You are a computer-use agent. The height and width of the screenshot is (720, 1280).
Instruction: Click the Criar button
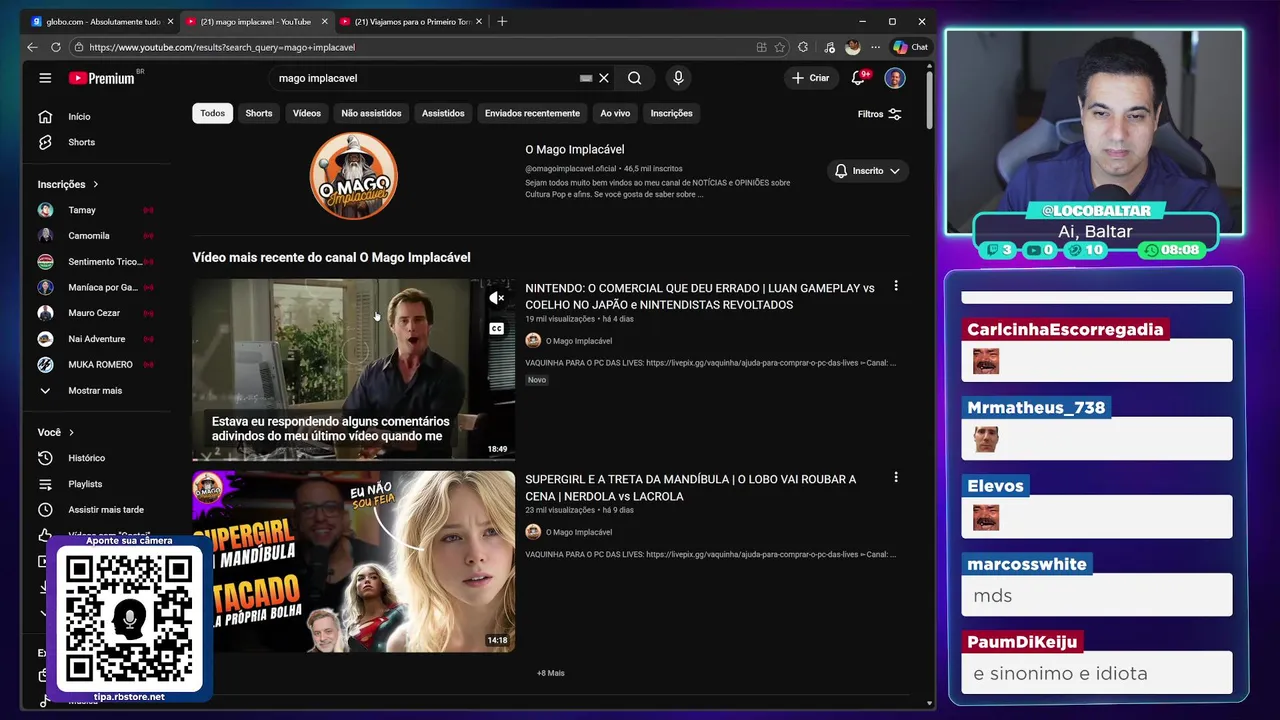pyautogui.click(x=810, y=78)
